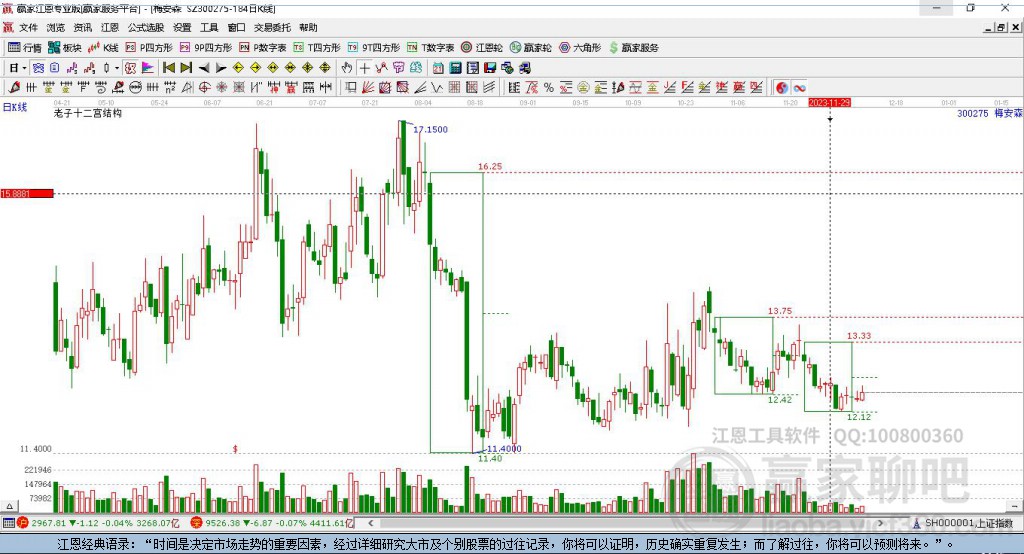Select the red pencil drawing tool
Screen dimensions: 1024x554
[x=14, y=88]
